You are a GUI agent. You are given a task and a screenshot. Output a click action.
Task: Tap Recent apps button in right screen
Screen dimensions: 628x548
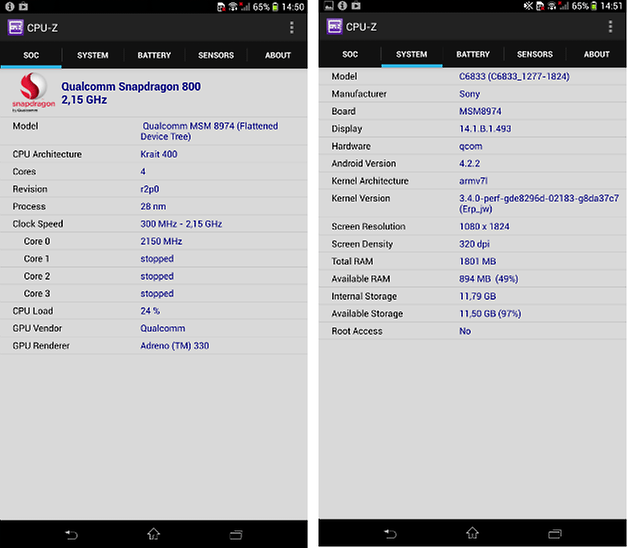[x=555, y=534]
